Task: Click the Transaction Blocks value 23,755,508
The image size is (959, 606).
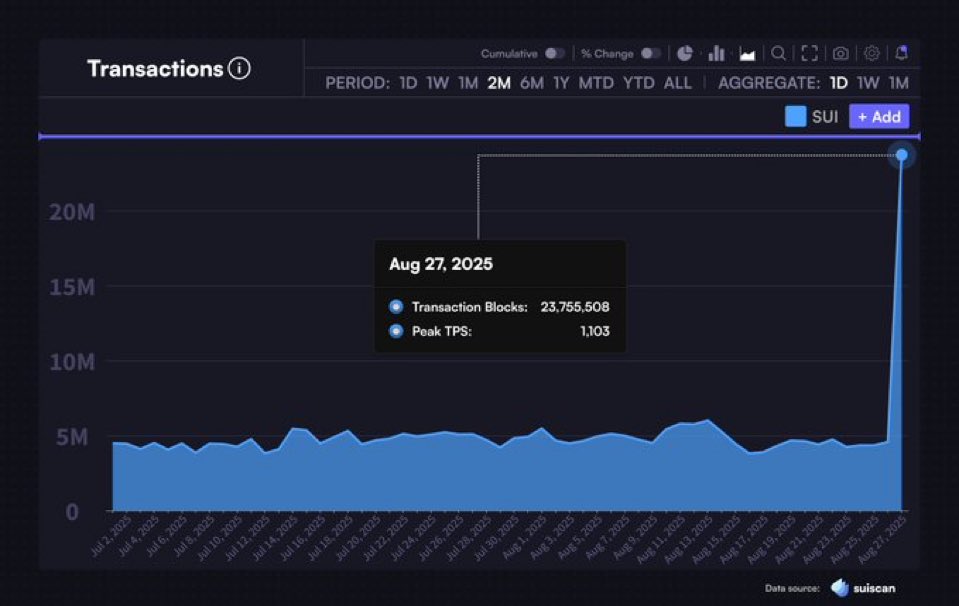Action: point(575,307)
